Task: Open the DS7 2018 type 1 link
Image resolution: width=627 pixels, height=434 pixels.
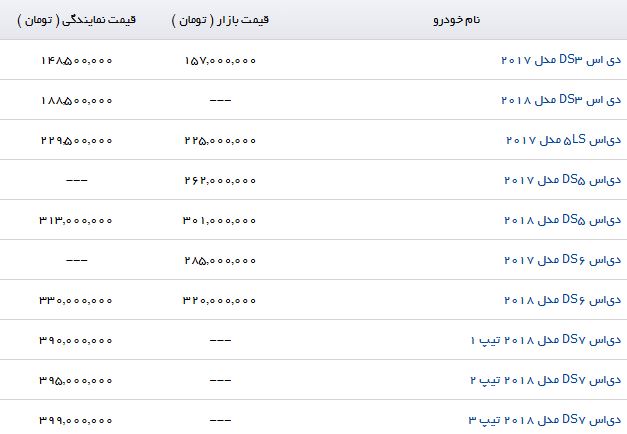Action: coord(546,340)
